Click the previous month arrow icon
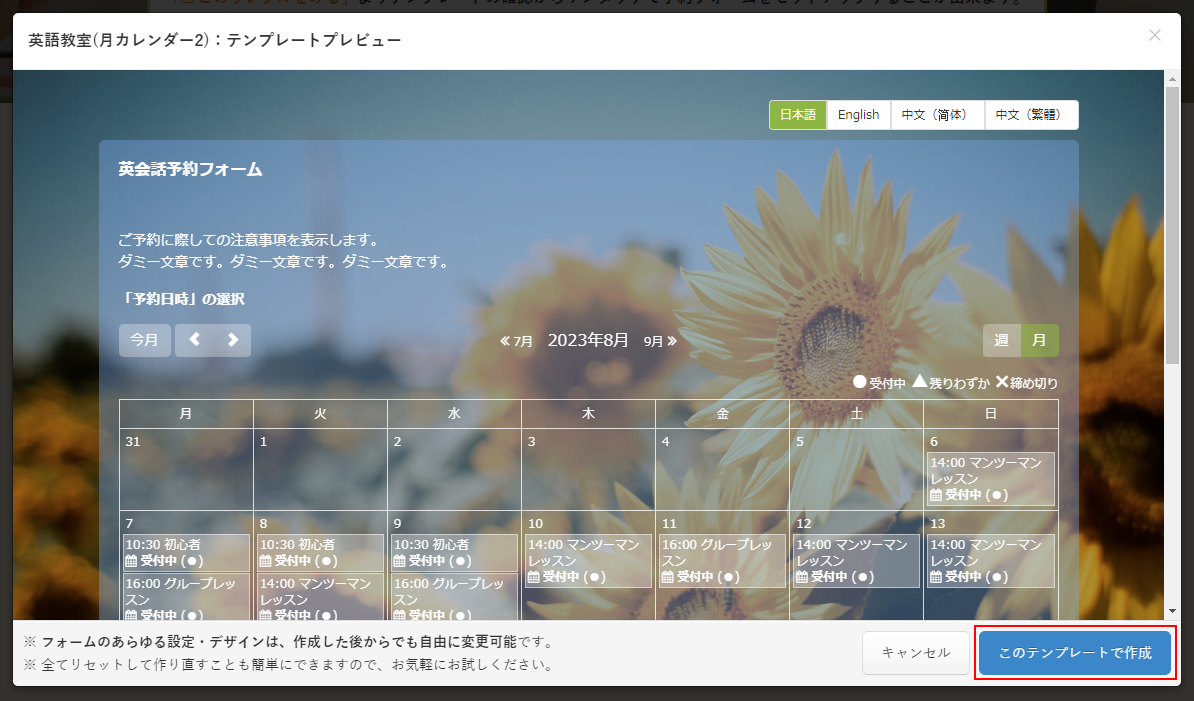The height and width of the screenshot is (701, 1194). click(x=194, y=340)
